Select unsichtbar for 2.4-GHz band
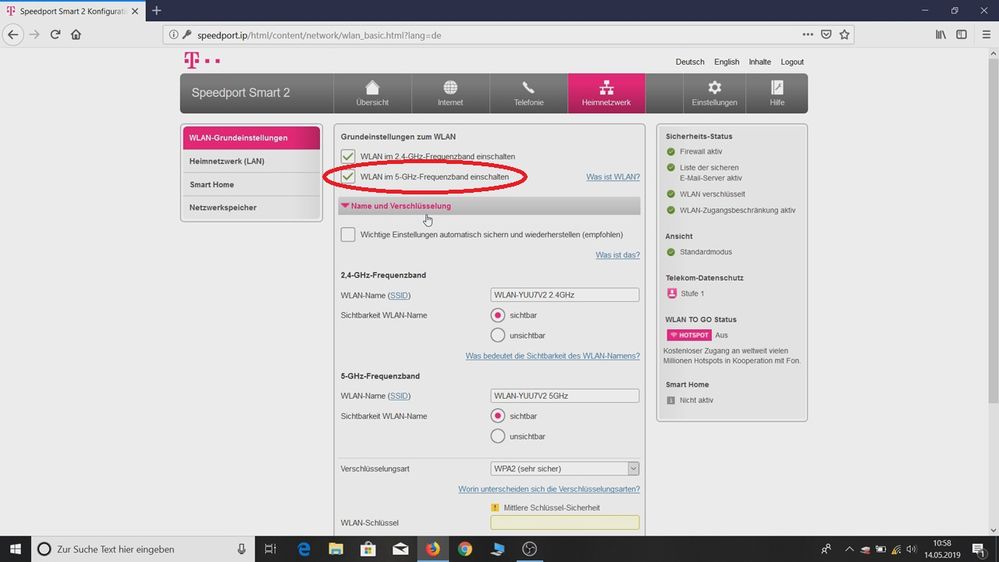The height and width of the screenshot is (562, 999). point(498,335)
